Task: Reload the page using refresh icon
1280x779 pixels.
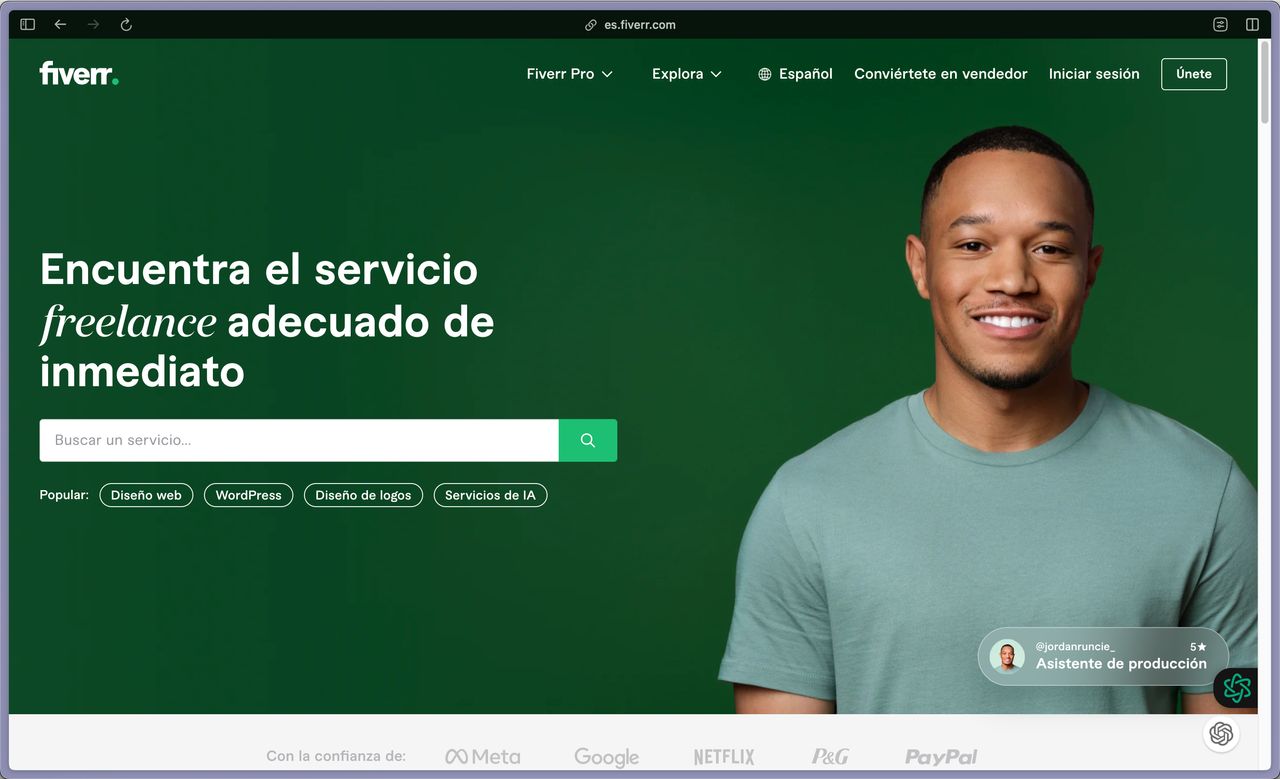Action: 126,25
